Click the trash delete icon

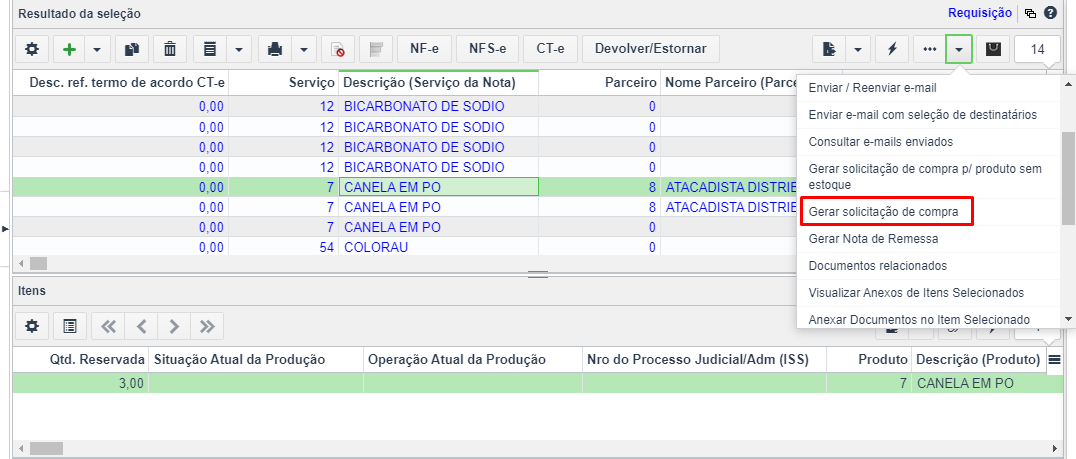click(169, 49)
